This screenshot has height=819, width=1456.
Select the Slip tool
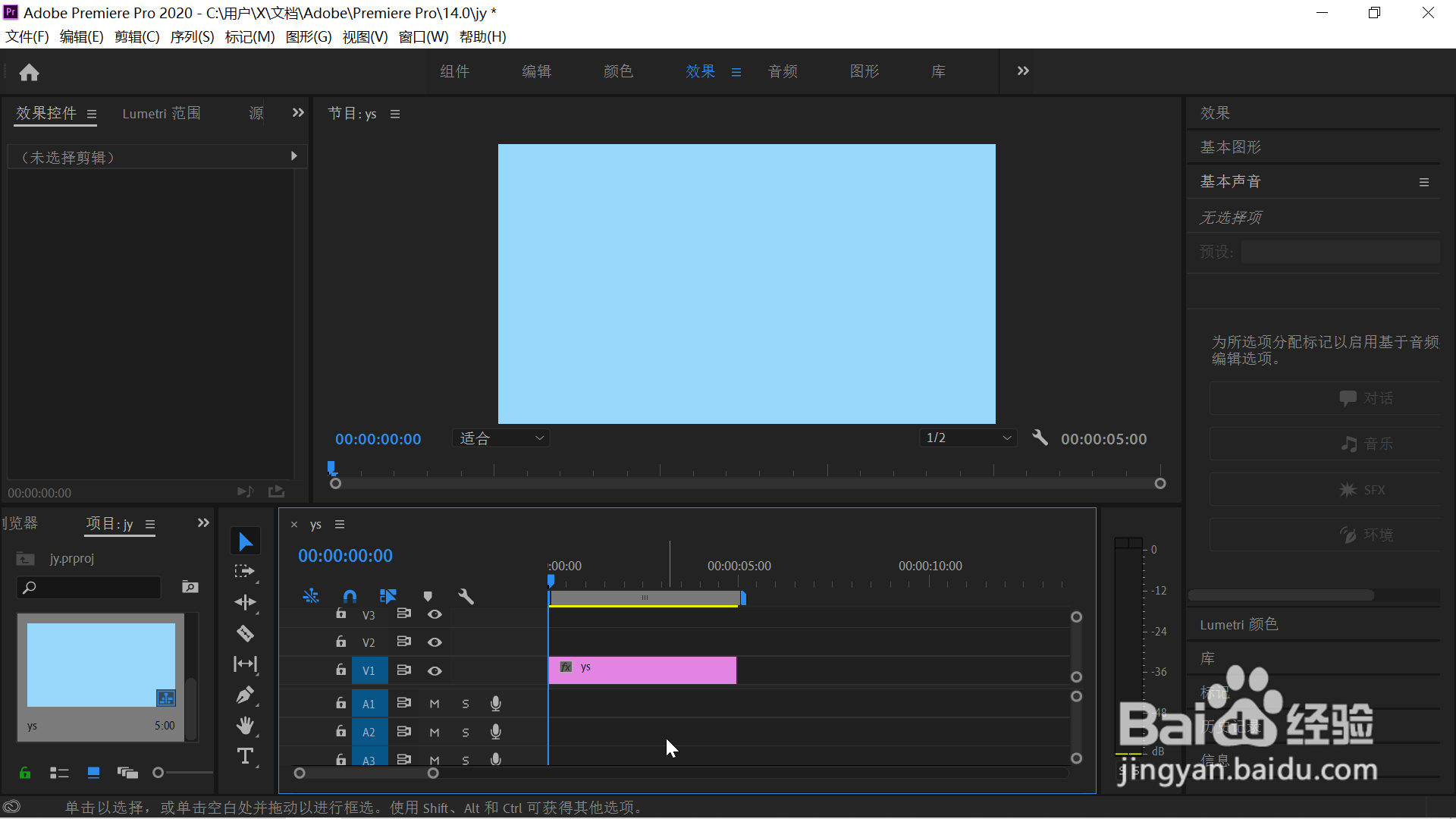click(245, 664)
